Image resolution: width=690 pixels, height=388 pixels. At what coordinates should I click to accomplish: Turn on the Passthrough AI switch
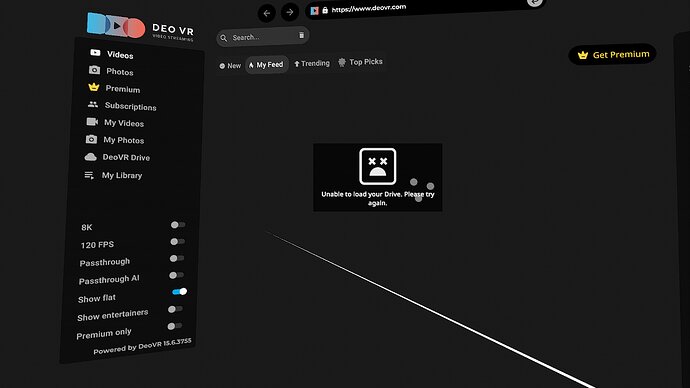(x=176, y=275)
